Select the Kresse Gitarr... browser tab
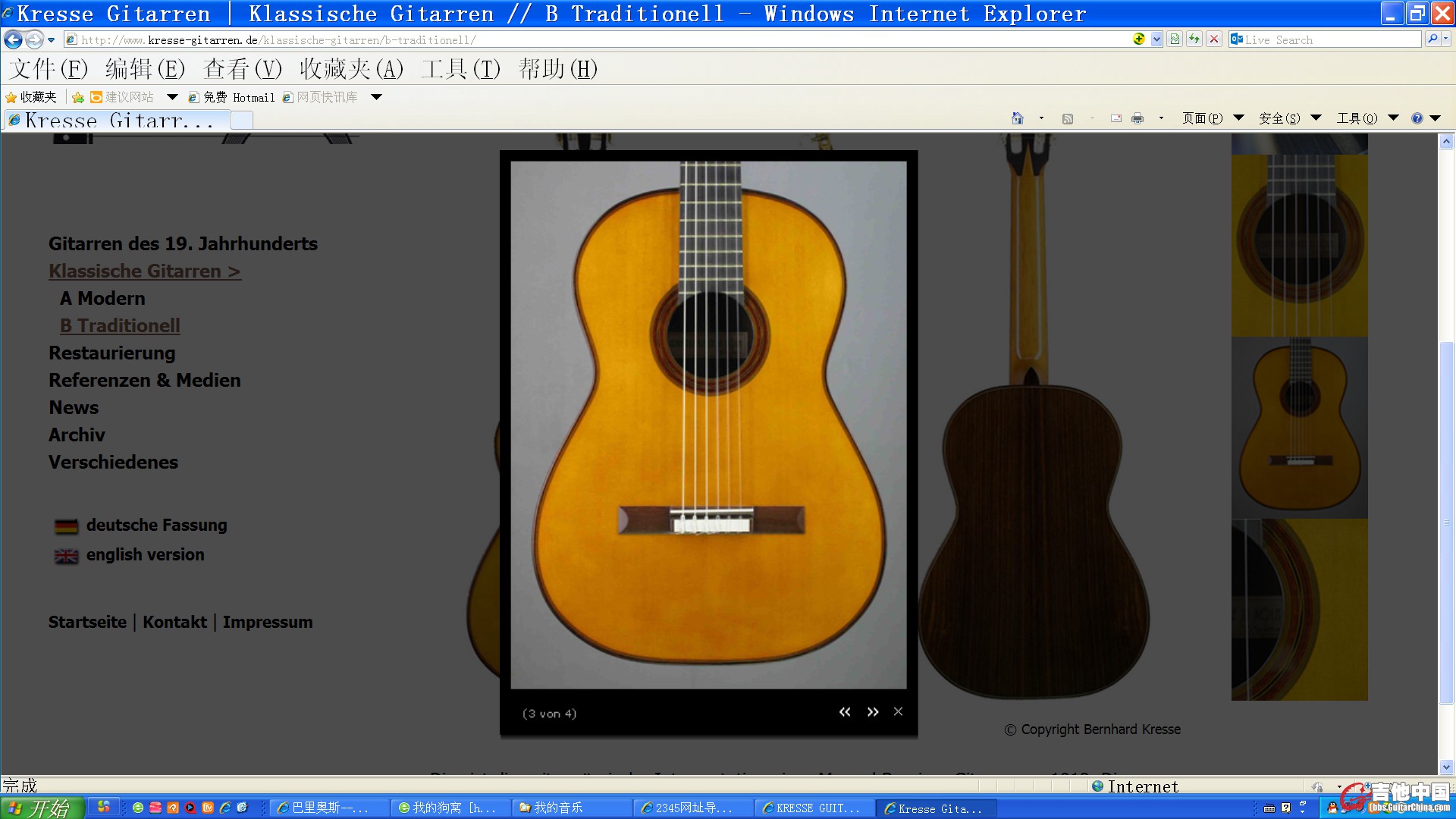This screenshot has width=1456, height=819. pos(117,120)
